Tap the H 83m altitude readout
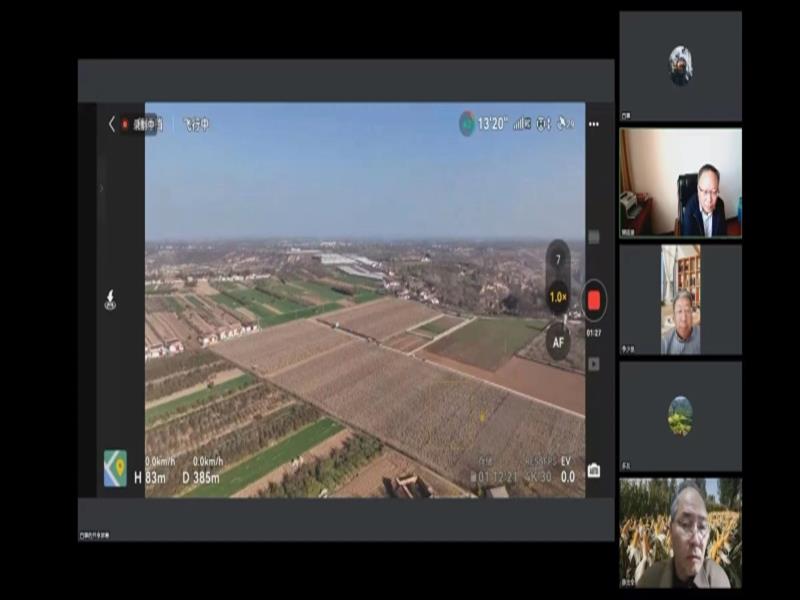800x600 pixels. 150,478
